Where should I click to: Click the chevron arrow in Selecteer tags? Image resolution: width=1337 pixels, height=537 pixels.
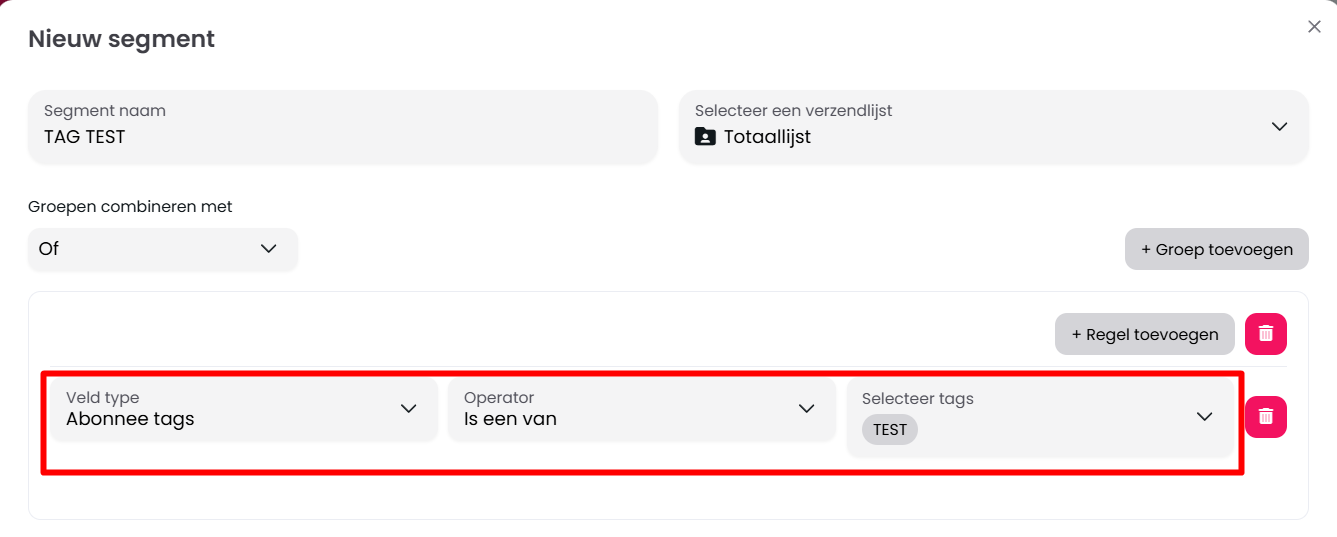tap(1204, 417)
